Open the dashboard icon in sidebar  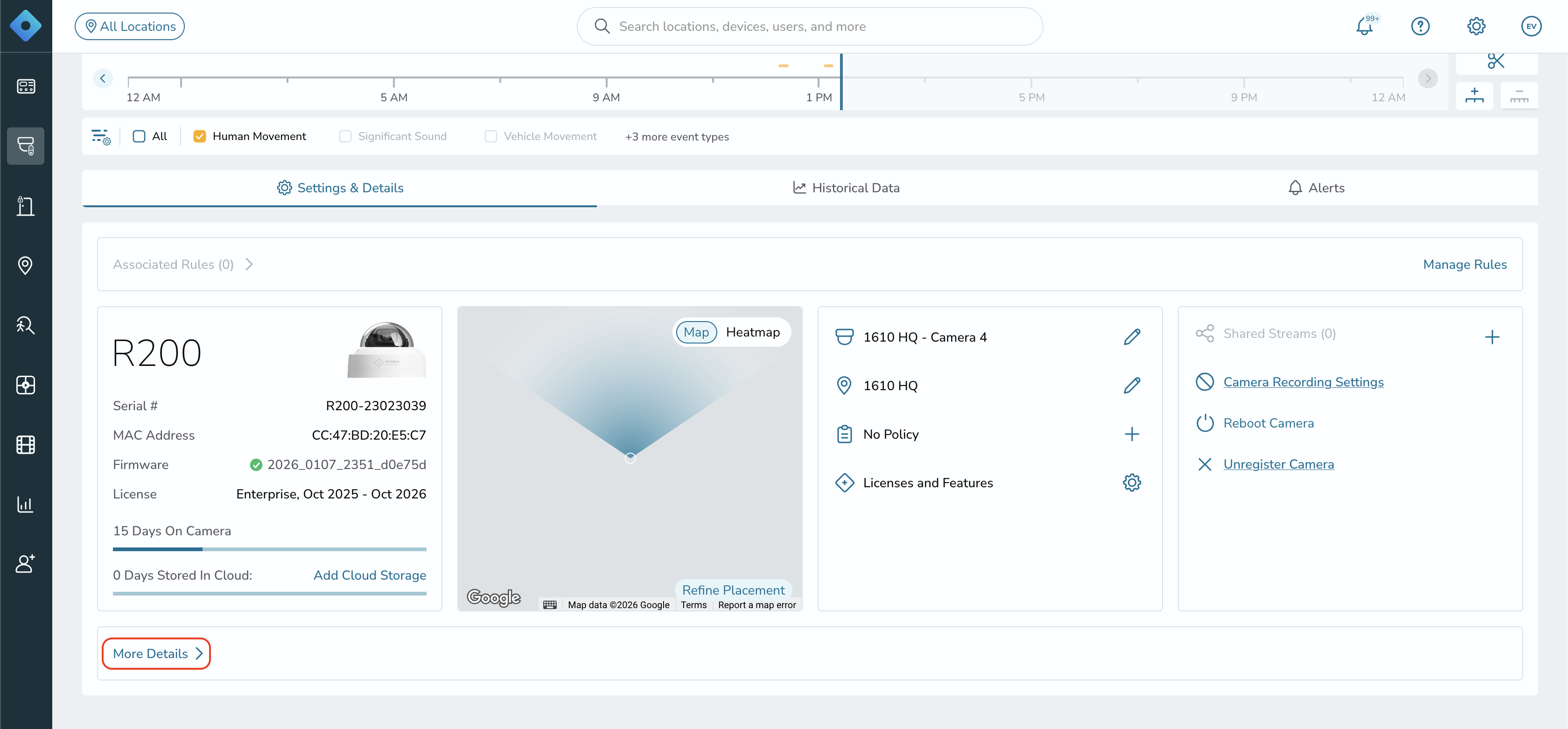[26, 86]
